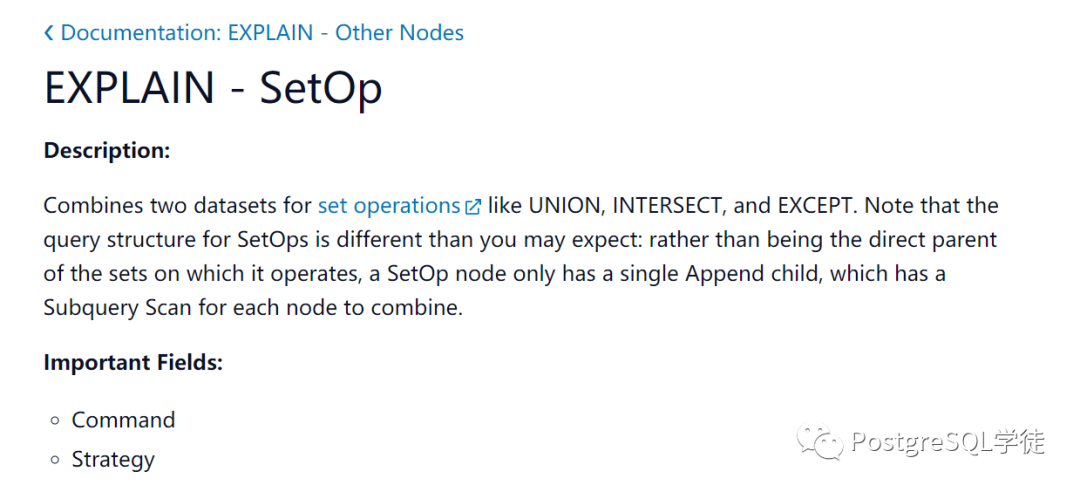
Task: Click the PostgreSQL学徒 watermark text
Action: pos(947,442)
